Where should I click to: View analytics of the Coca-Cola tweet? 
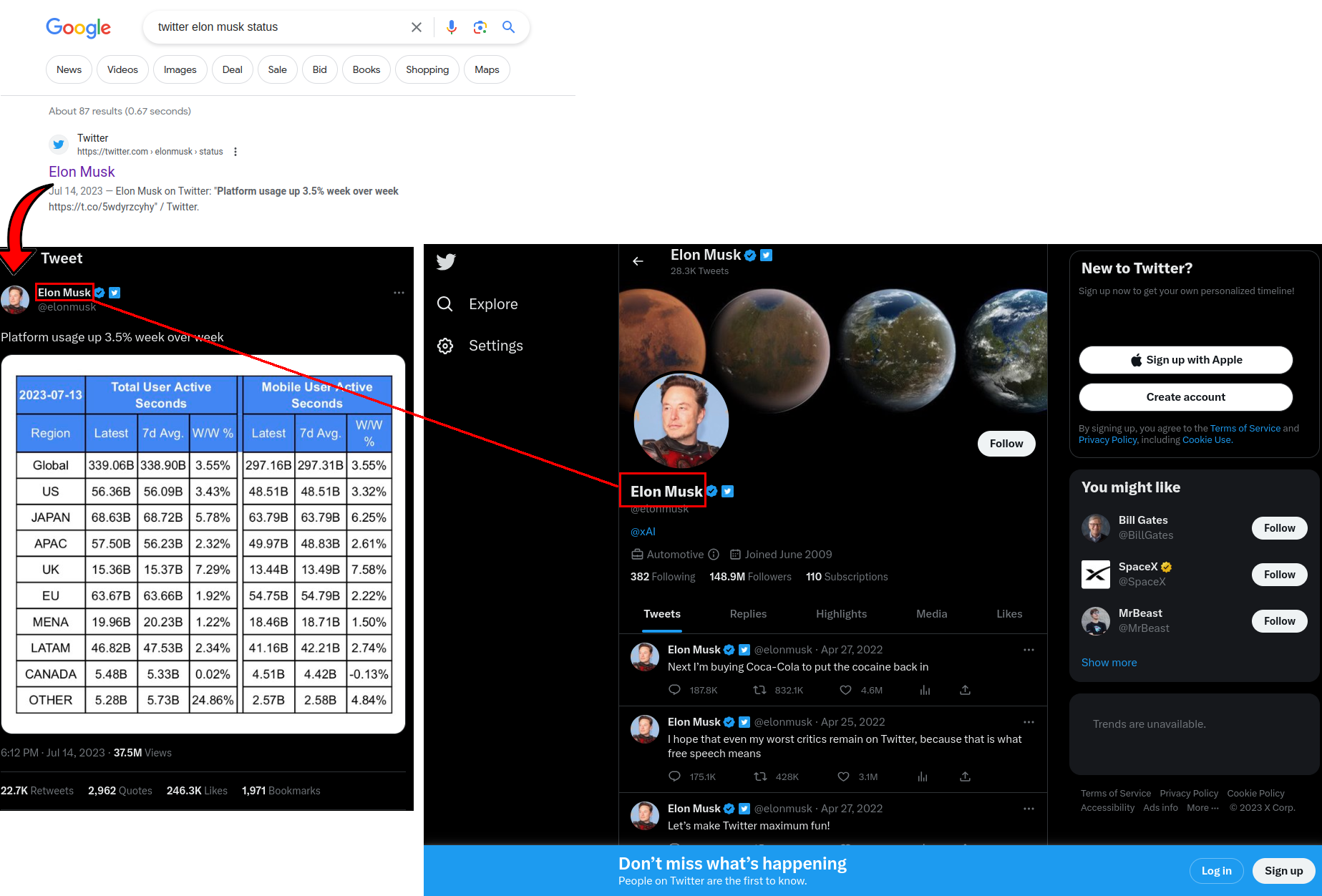925,690
